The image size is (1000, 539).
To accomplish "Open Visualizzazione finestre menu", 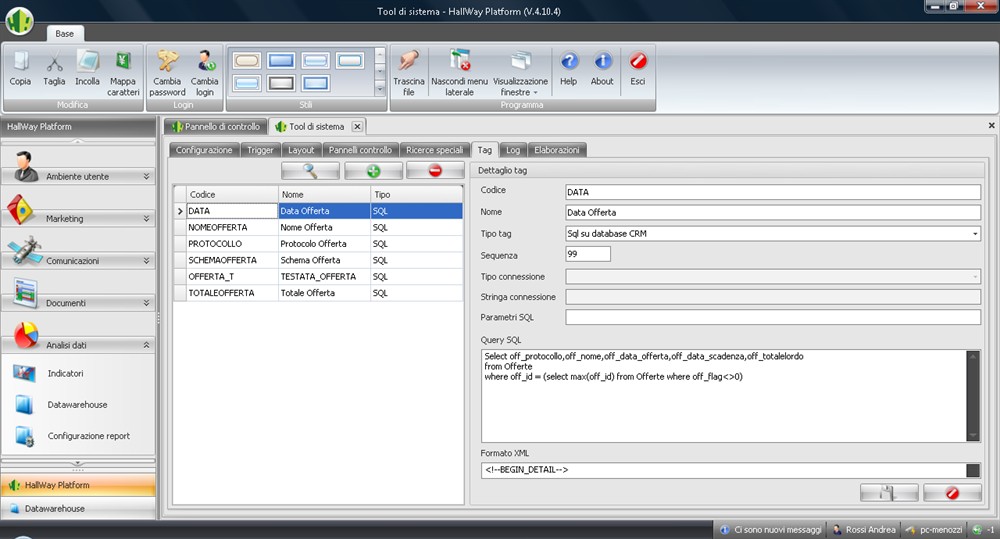I will [520, 73].
